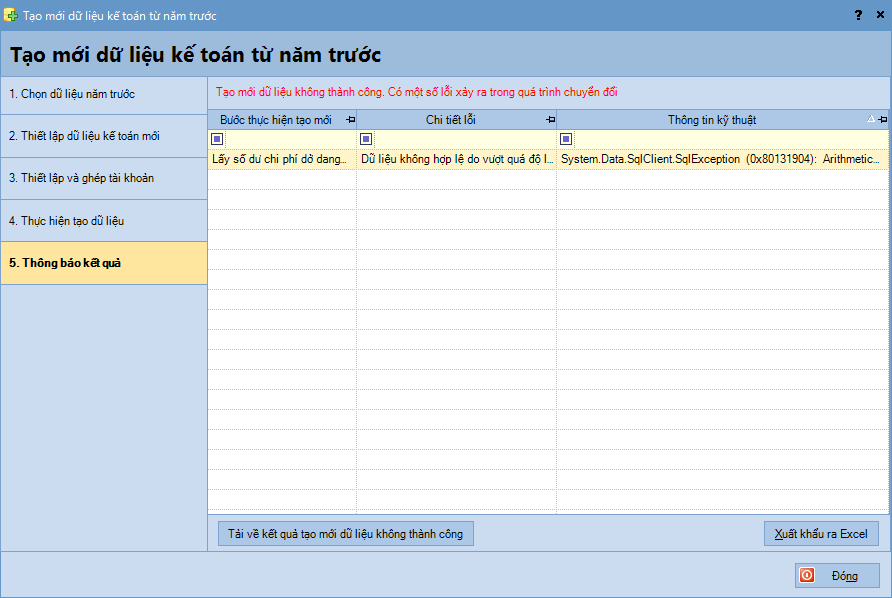
Task: Open filter operator icon under 'Chi tiết lỗi'
Action: pos(366,139)
